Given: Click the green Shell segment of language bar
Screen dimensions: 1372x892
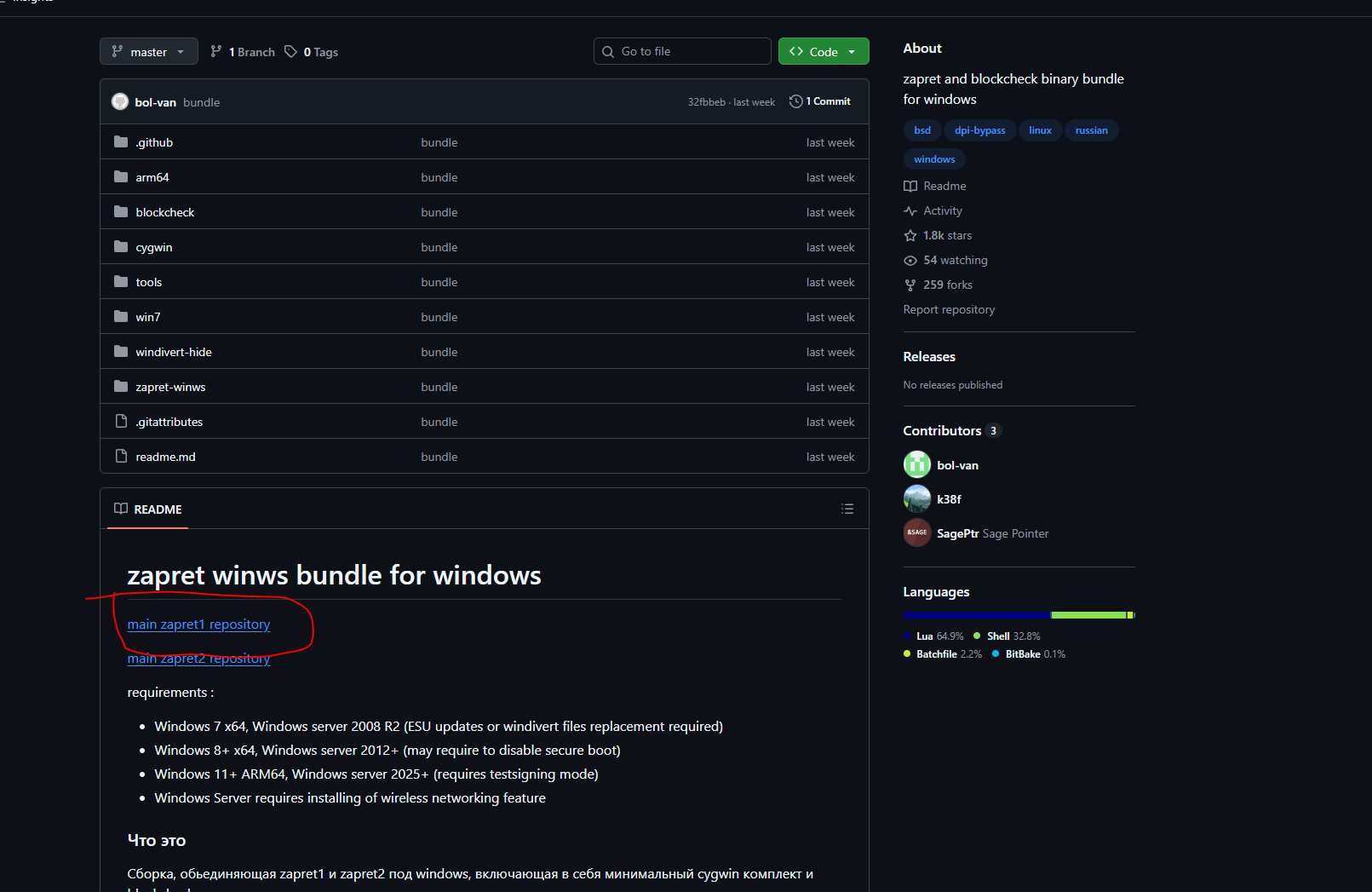Looking at the screenshot, I should pos(1089,615).
